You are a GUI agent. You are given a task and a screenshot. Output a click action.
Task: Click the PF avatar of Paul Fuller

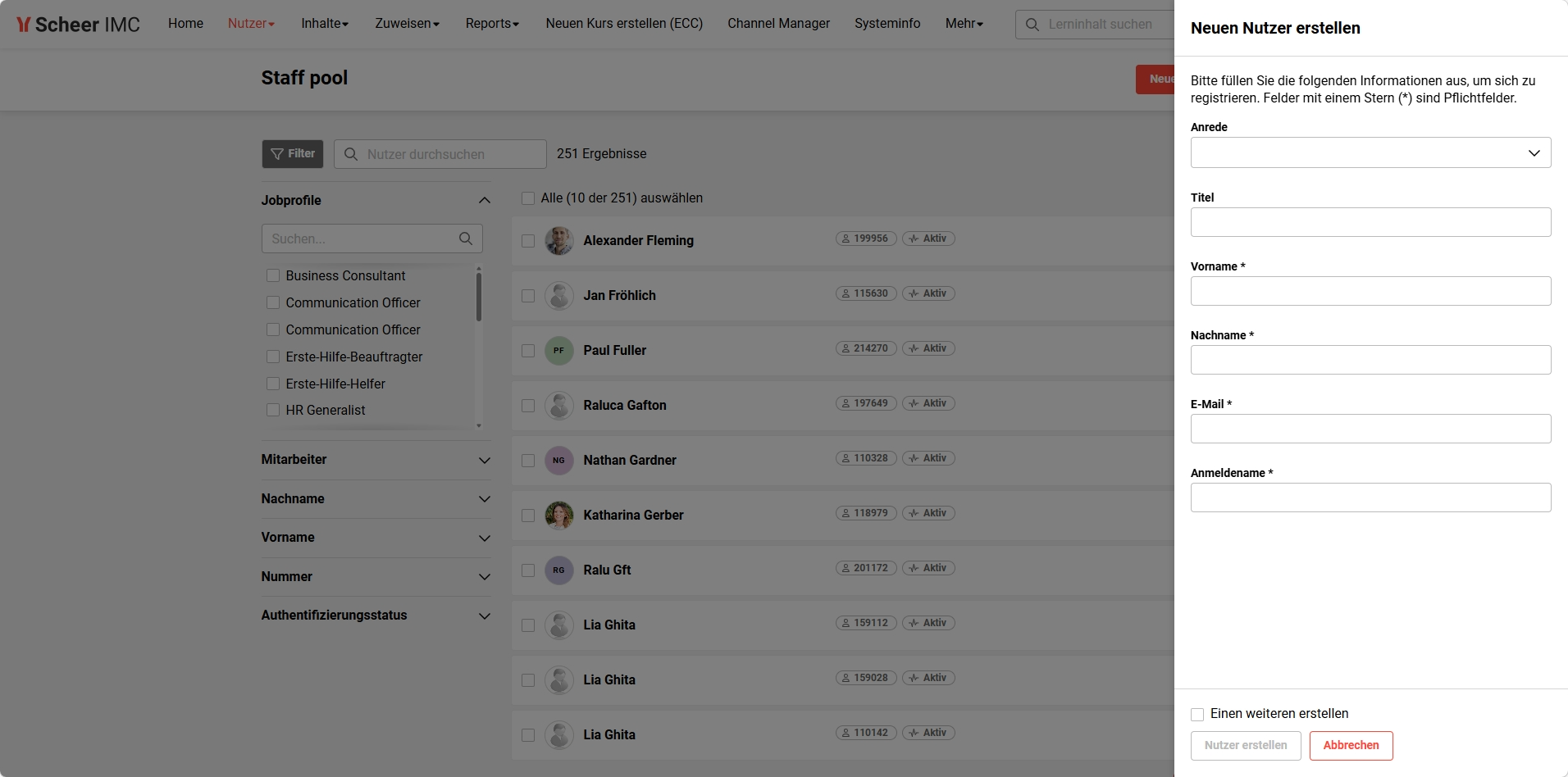point(559,351)
